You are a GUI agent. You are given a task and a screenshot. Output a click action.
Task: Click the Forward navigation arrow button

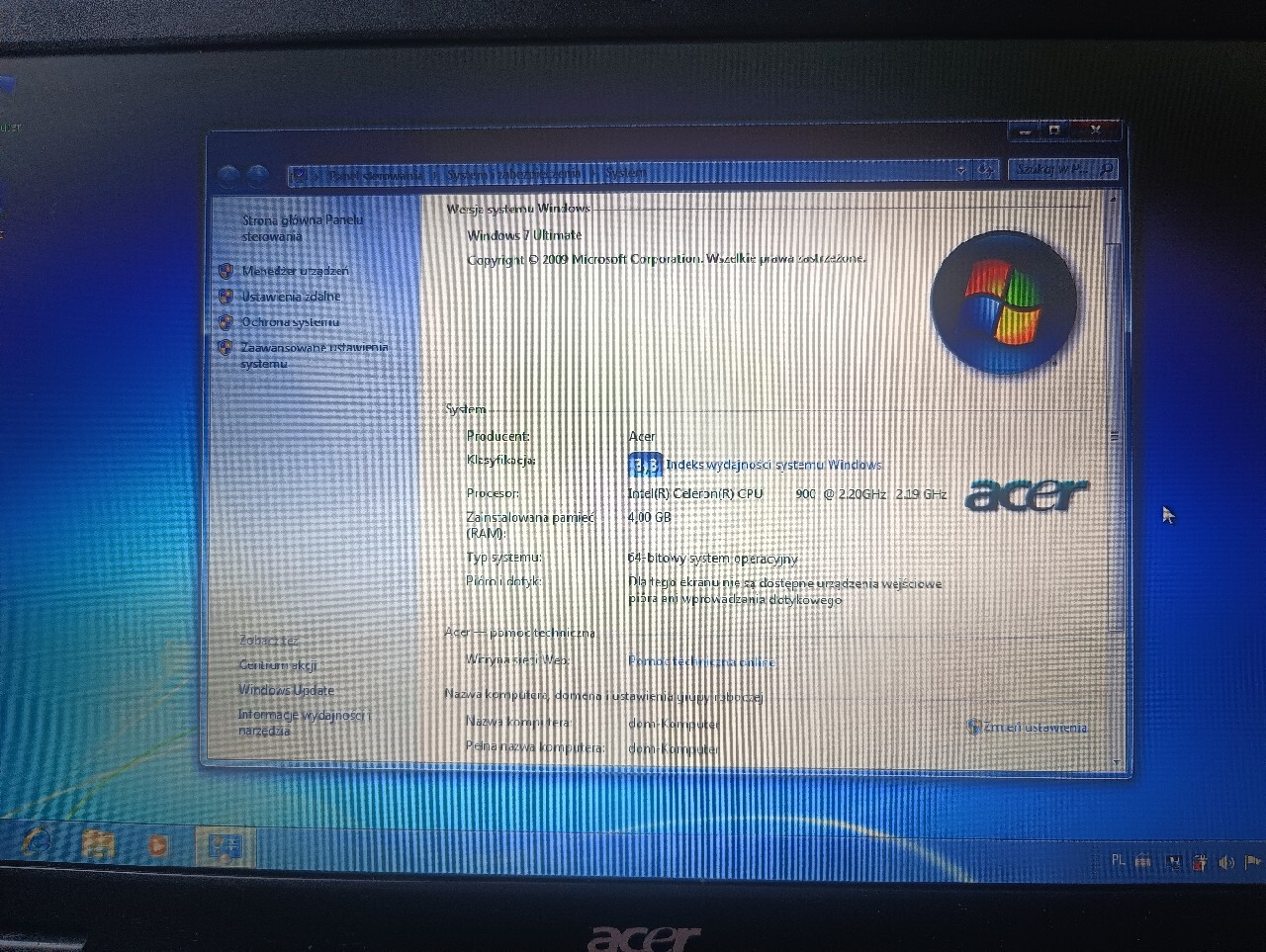pos(257,175)
